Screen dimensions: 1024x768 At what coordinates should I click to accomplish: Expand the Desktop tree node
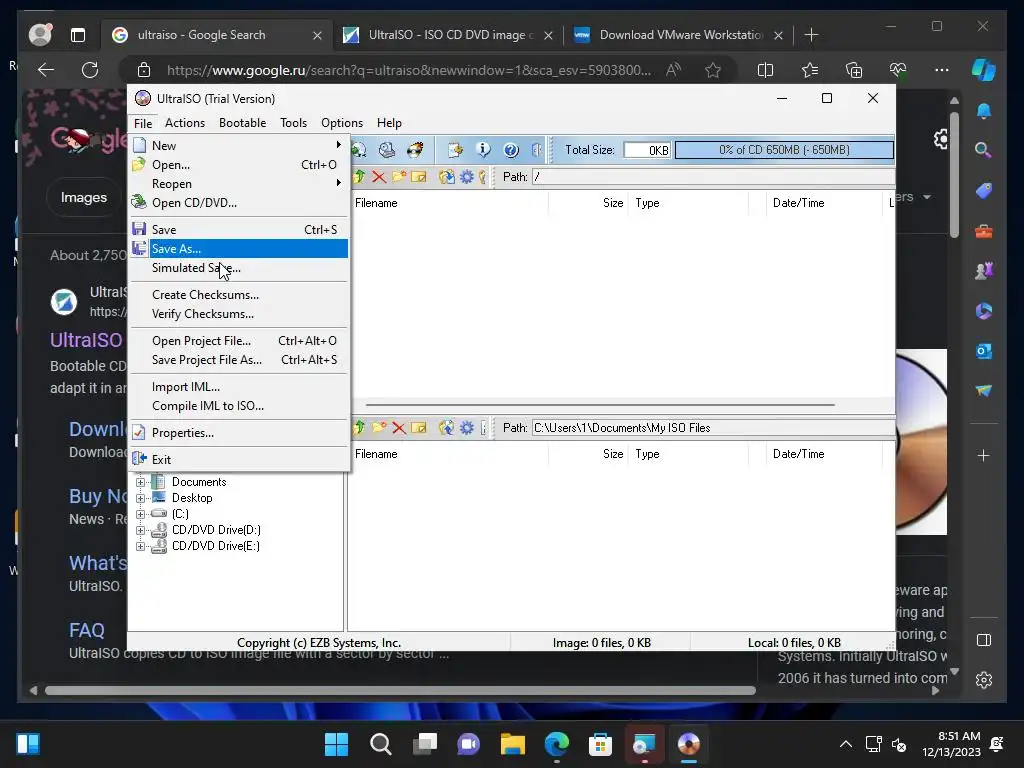pyautogui.click(x=140, y=498)
